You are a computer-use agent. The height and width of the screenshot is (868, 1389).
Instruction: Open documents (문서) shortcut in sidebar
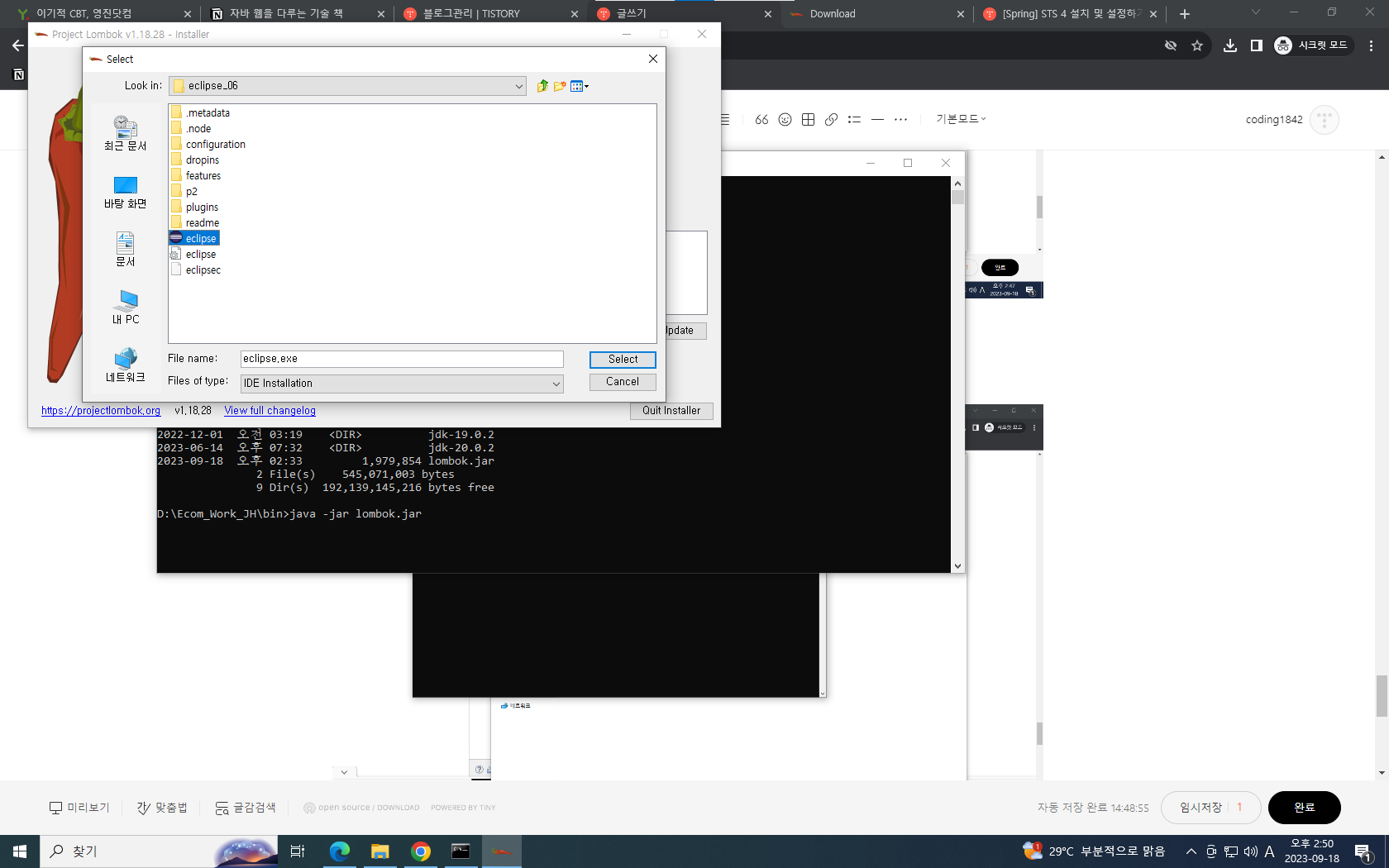click(x=125, y=250)
